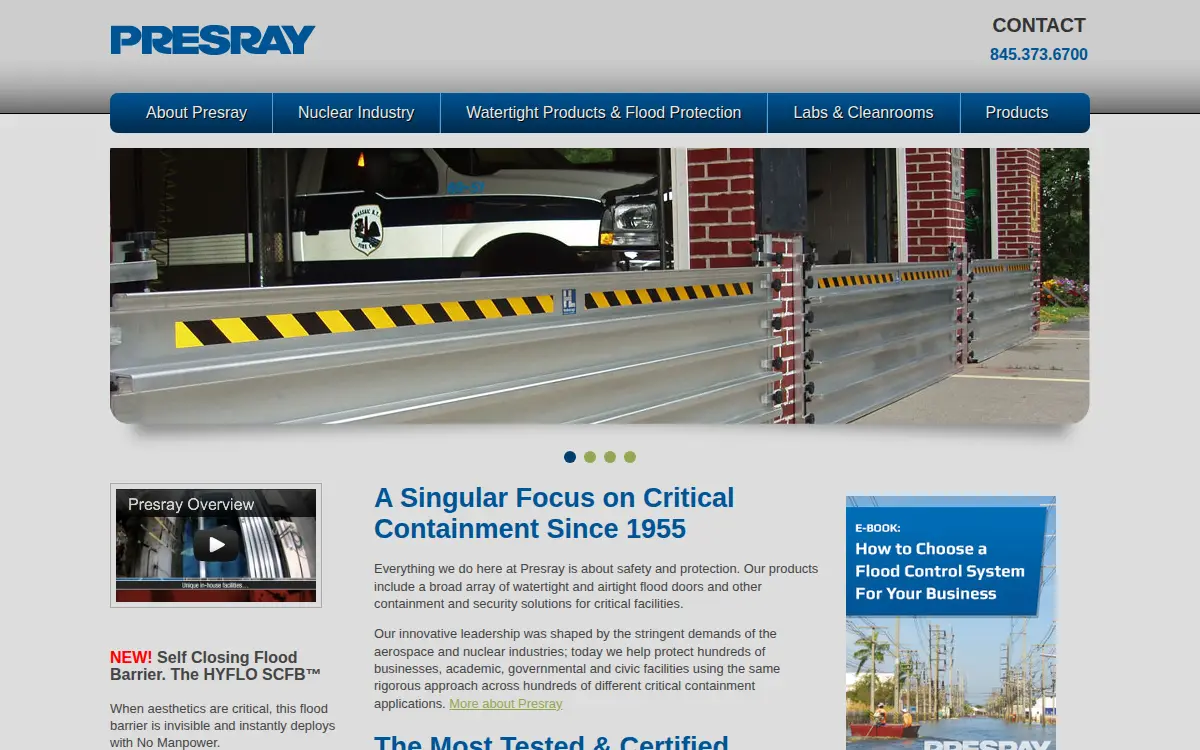The height and width of the screenshot is (750, 1200).
Task: Open the Labs & Cleanrooms menu
Action: point(864,113)
